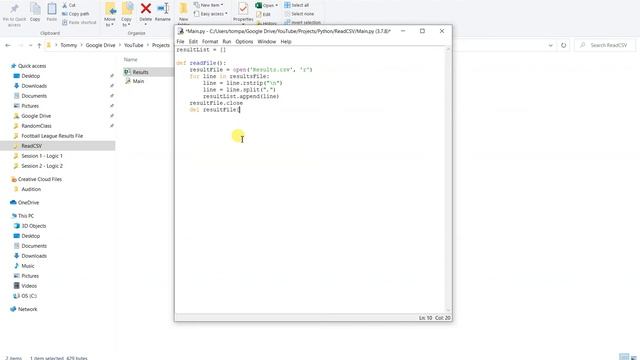Open the IDLE File menu
This screenshot has height=360, width=640.
click(x=180, y=42)
